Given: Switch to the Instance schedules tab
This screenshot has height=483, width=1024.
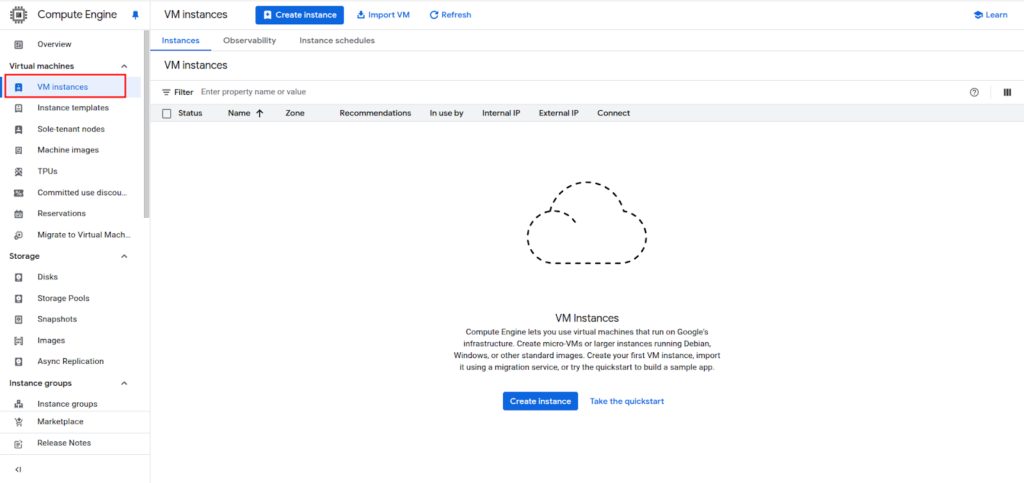Looking at the screenshot, I should point(337,40).
